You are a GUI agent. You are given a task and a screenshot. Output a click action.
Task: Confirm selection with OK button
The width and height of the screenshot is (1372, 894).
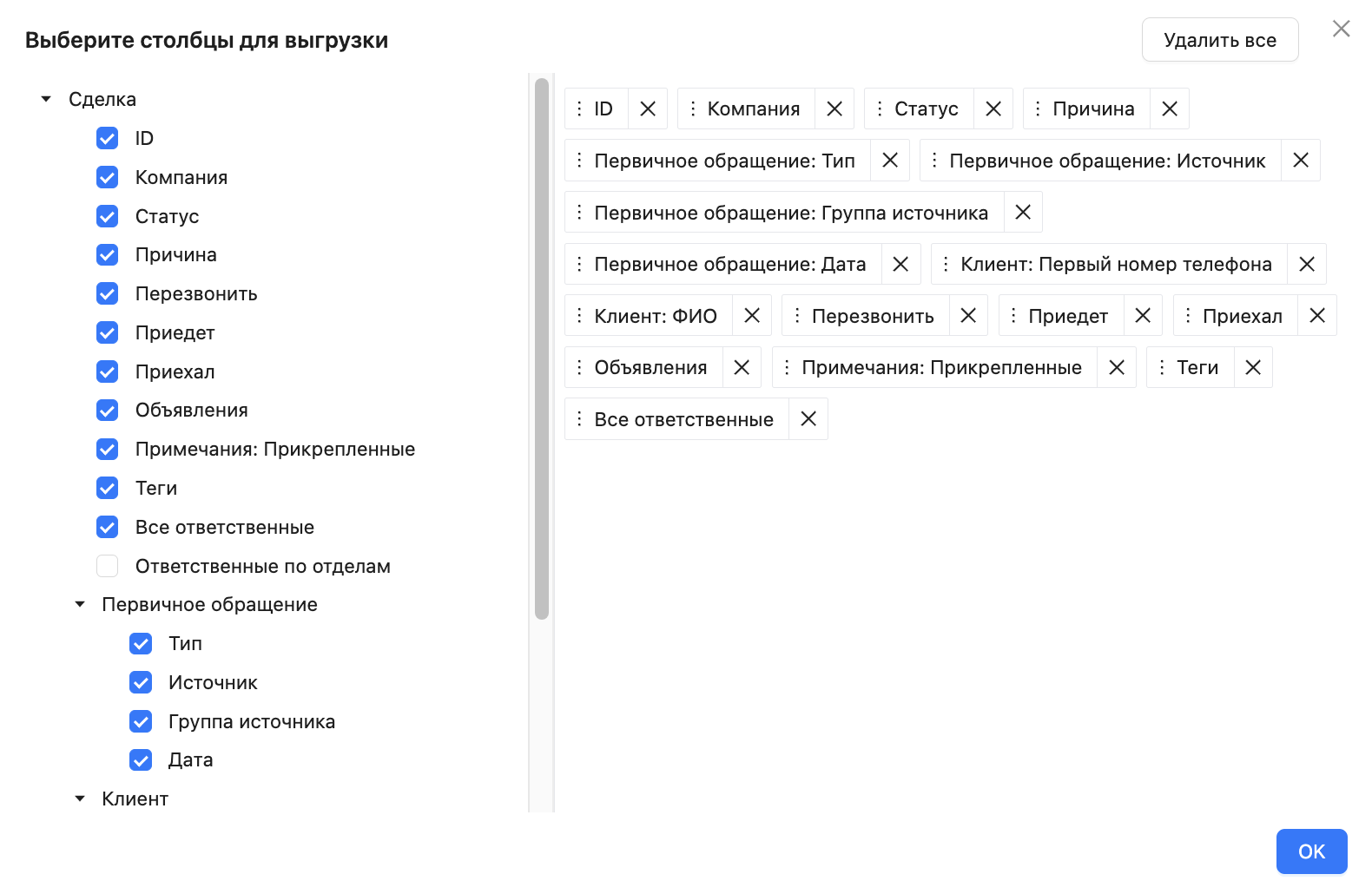click(1310, 851)
